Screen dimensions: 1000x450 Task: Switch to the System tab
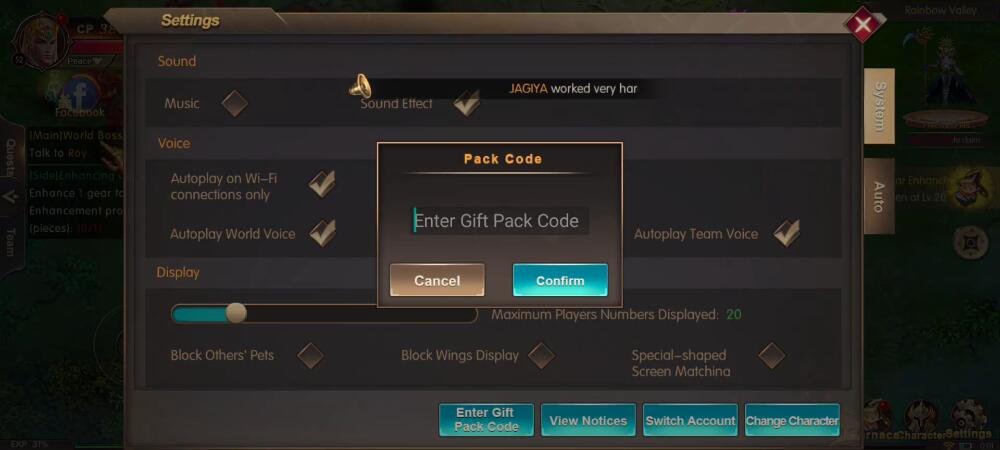tap(879, 106)
